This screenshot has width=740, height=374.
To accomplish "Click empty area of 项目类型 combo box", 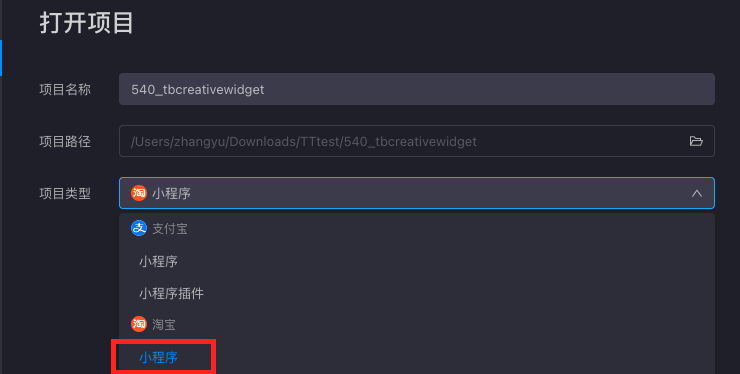I will pyautogui.click(x=439, y=193).
